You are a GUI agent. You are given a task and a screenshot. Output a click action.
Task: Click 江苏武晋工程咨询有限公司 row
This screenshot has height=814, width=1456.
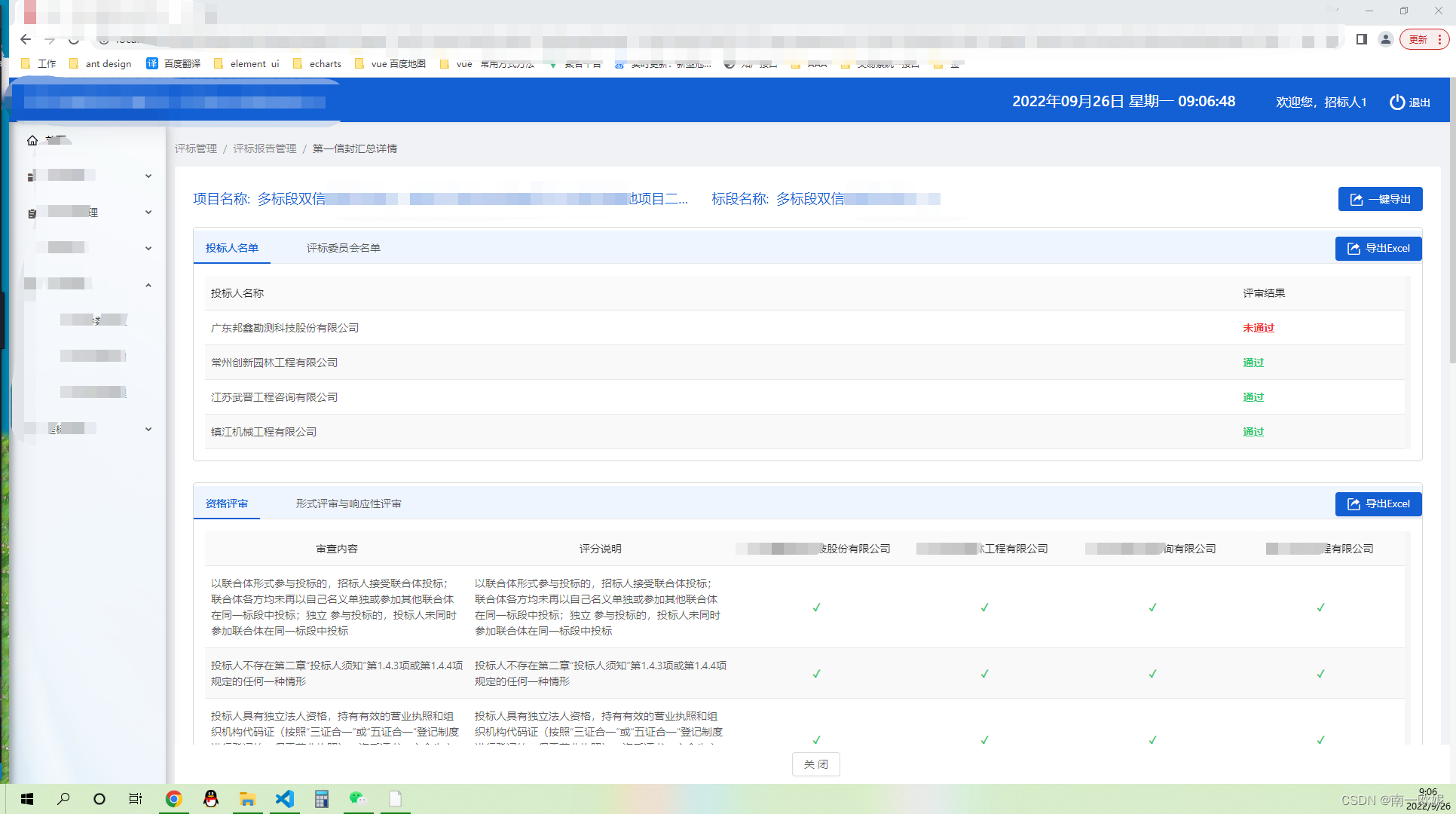pyautogui.click(x=805, y=397)
